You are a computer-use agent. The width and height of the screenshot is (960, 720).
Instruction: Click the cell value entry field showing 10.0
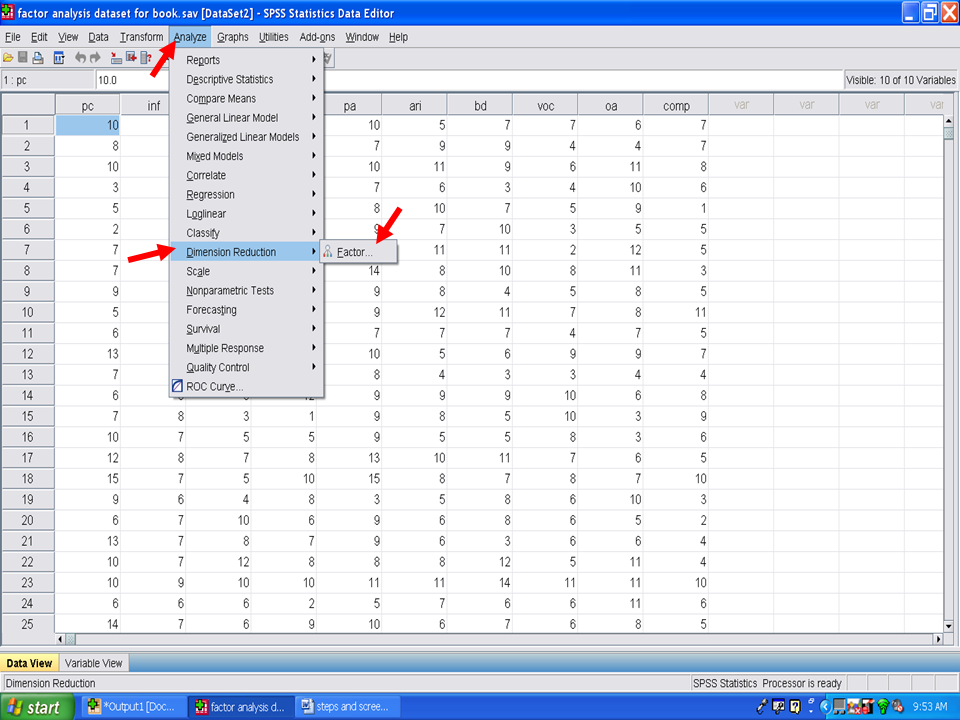468,80
